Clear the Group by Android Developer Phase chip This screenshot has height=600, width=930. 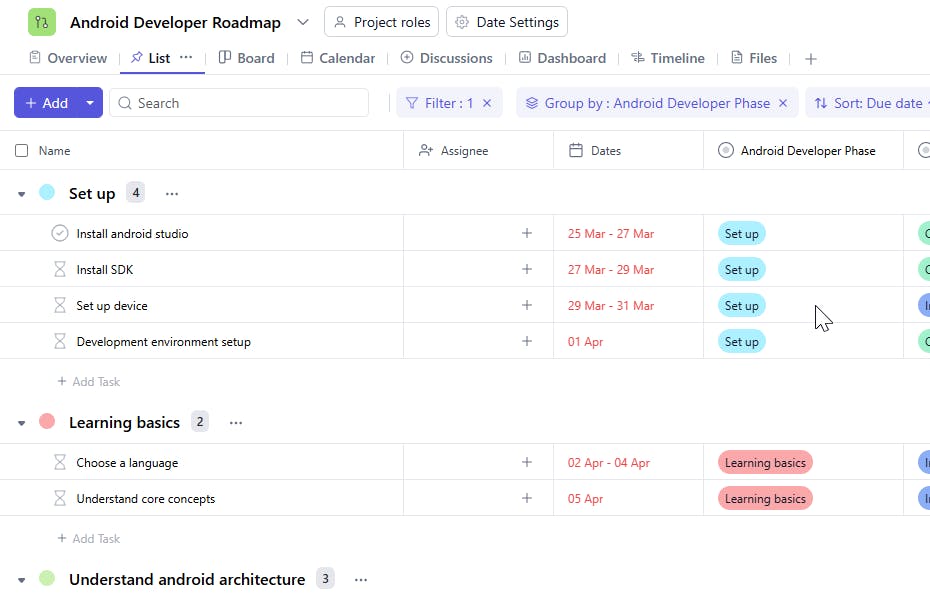pyautogui.click(x=783, y=103)
